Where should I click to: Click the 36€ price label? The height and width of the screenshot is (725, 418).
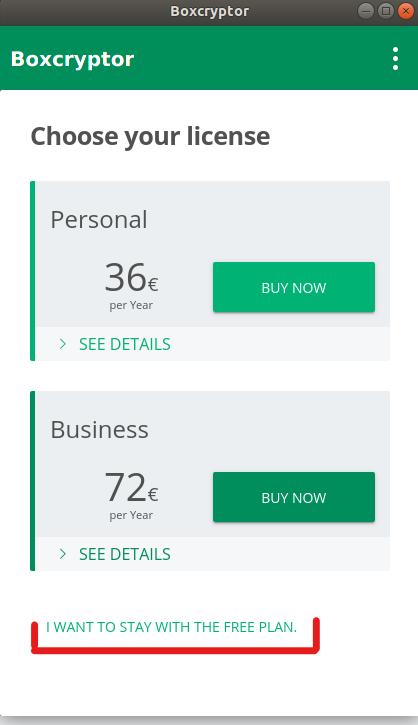tap(131, 277)
